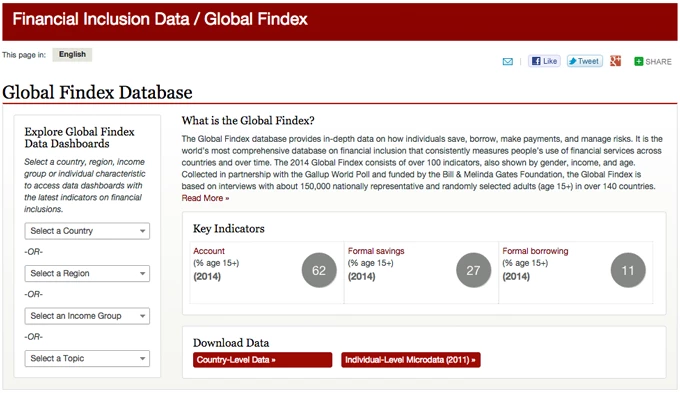Click the Google Plus share icon
This screenshot has height=393, width=680.
coord(615,61)
